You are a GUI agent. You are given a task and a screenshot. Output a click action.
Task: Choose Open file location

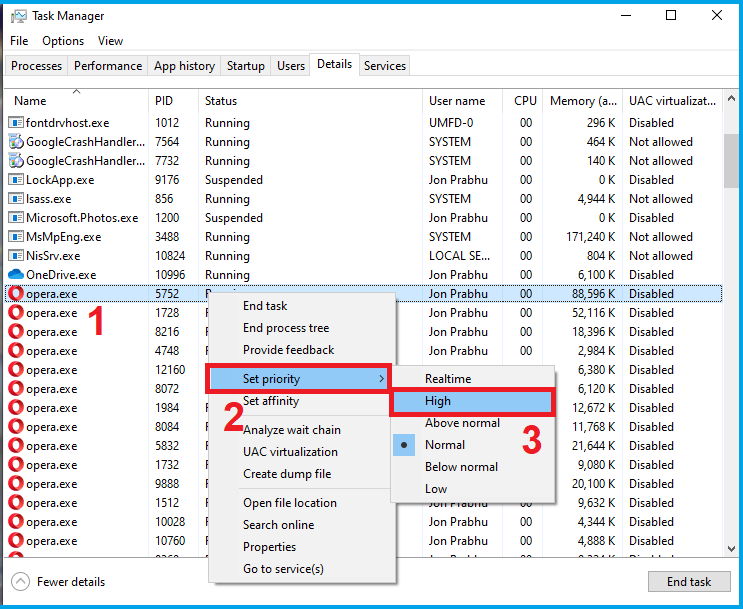click(302, 503)
